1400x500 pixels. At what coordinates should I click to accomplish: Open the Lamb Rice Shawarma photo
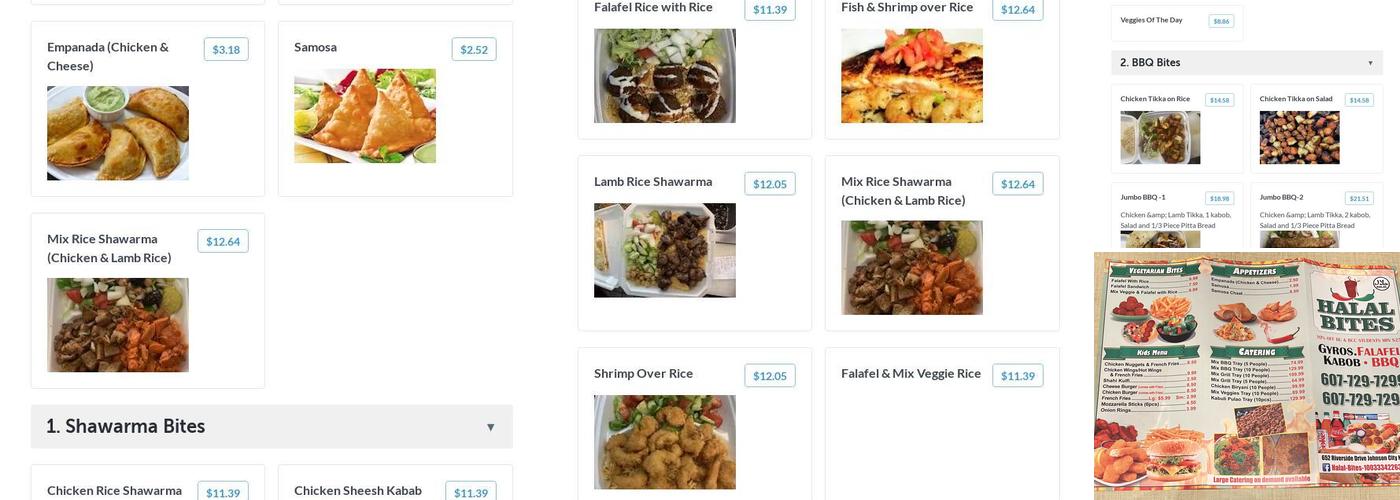point(665,251)
